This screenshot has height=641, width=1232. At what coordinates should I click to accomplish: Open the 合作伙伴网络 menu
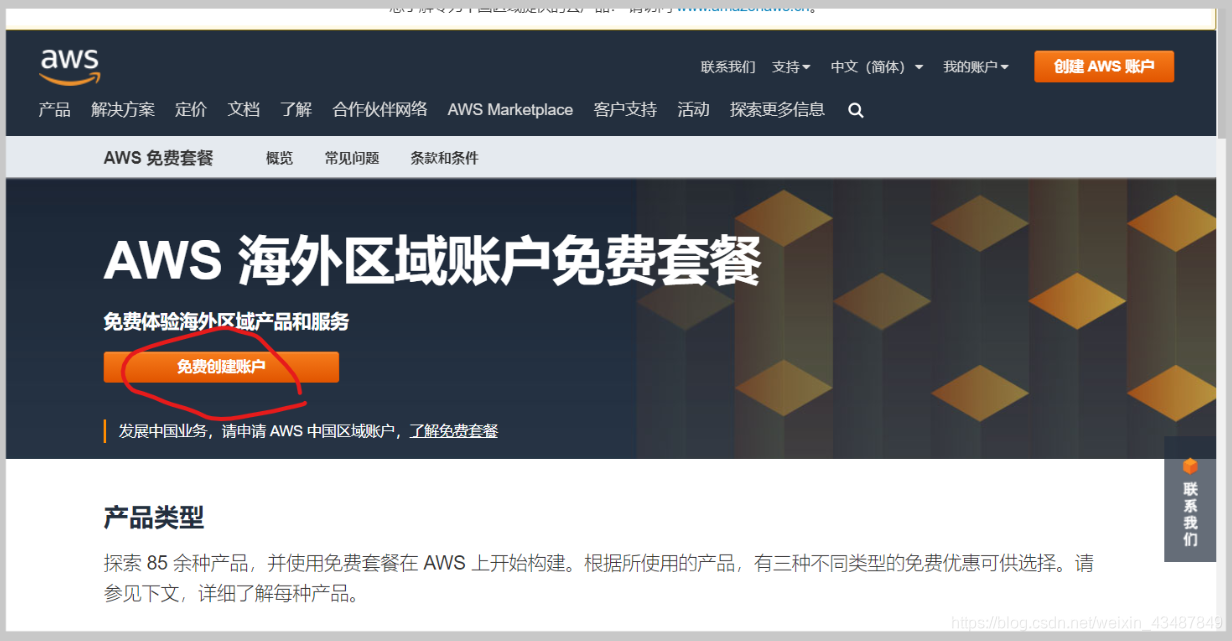tap(380, 109)
